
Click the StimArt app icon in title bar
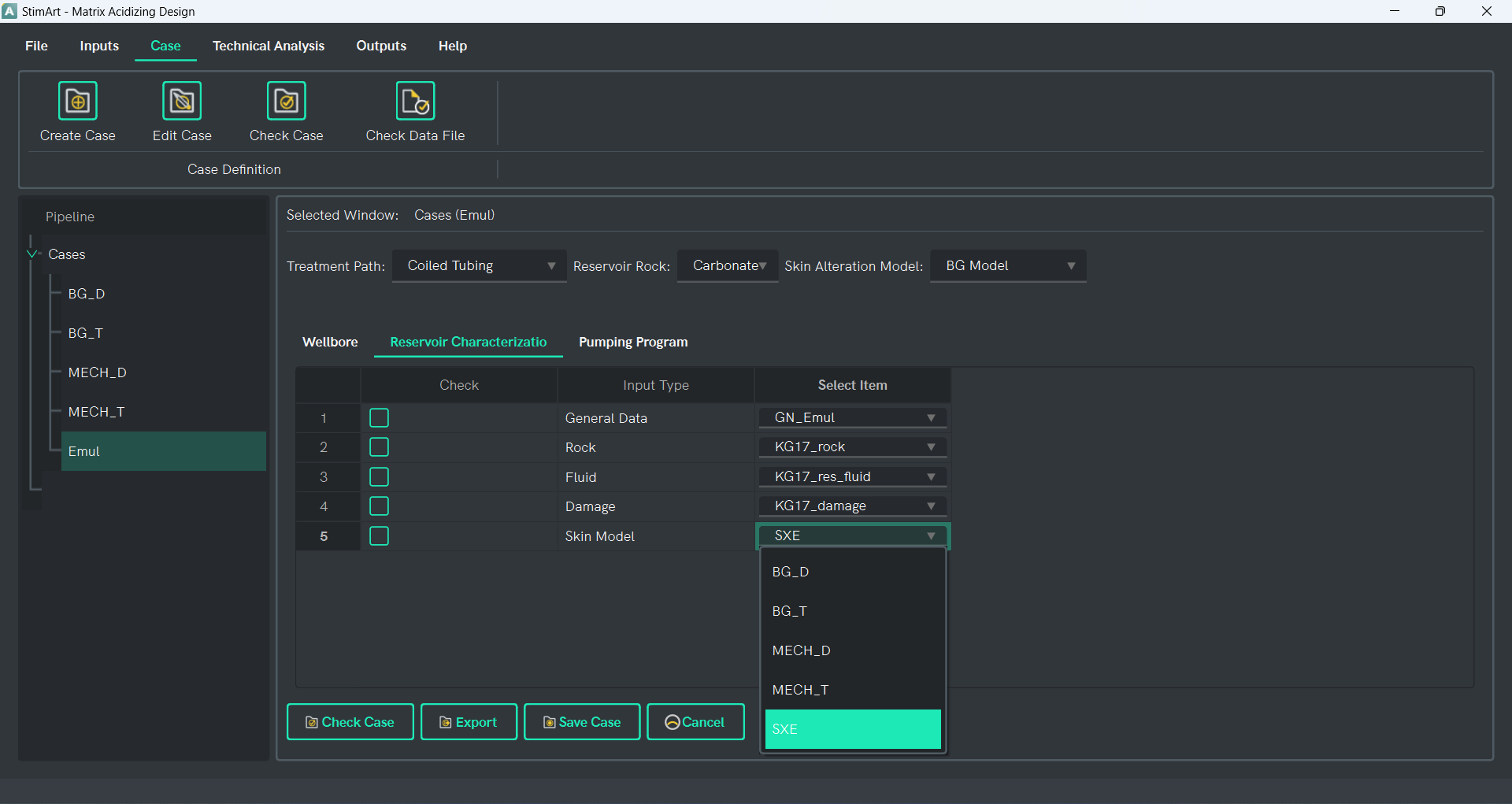tap(9, 11)
